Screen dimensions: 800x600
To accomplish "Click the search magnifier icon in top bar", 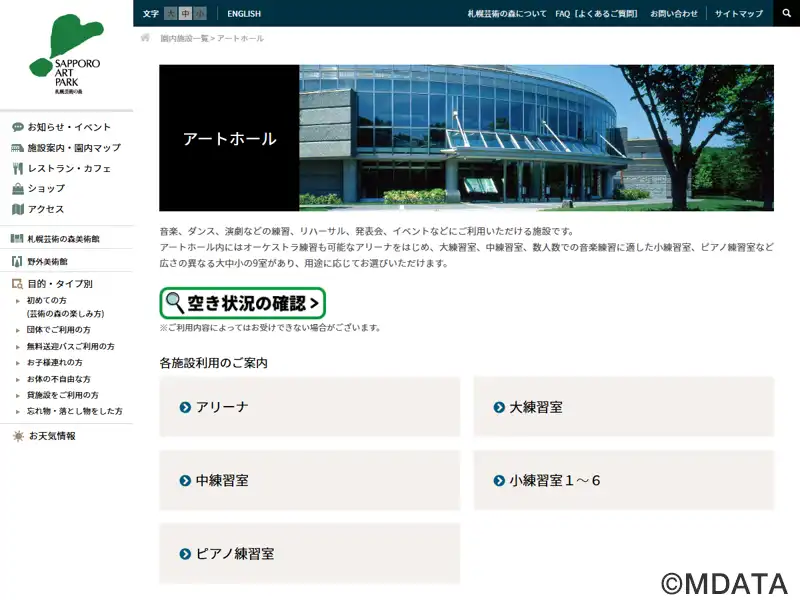I will 786,14.
